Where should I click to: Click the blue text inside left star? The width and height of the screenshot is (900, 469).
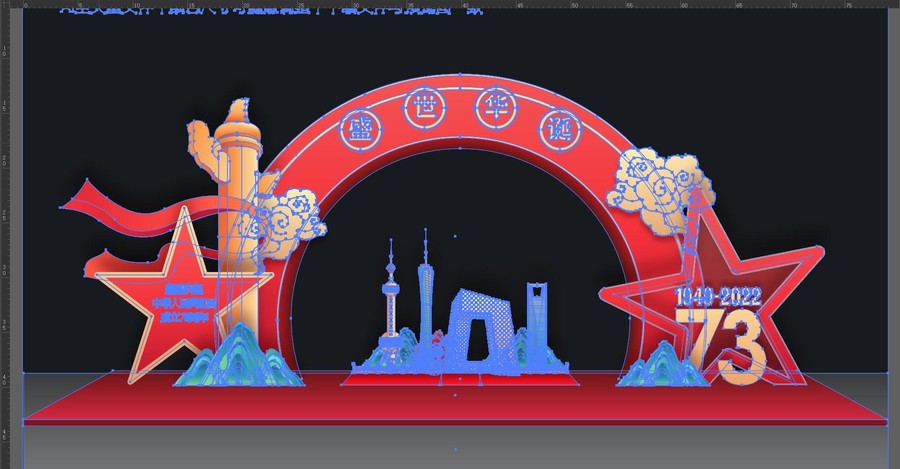184,303
